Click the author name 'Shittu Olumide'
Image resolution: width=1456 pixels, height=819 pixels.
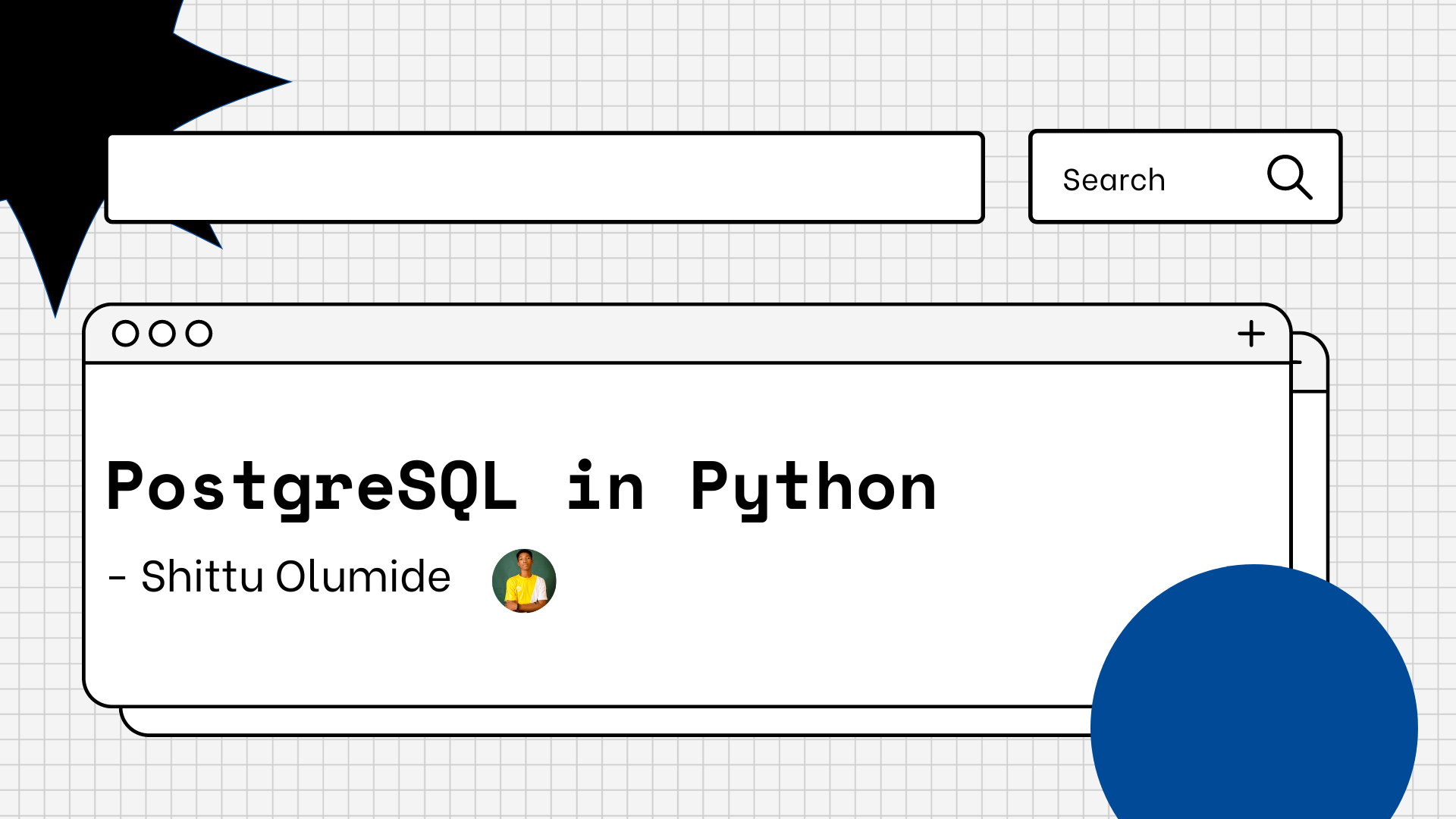296,578
